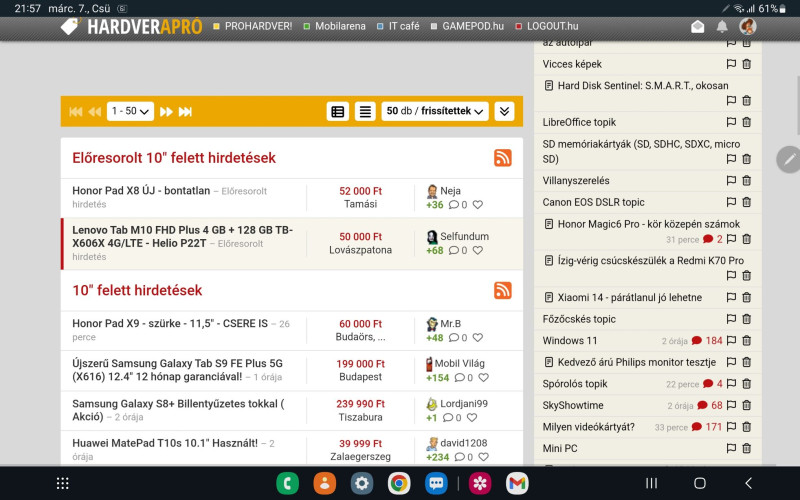Flag the LibreOffice topik entry

point(731,122)
